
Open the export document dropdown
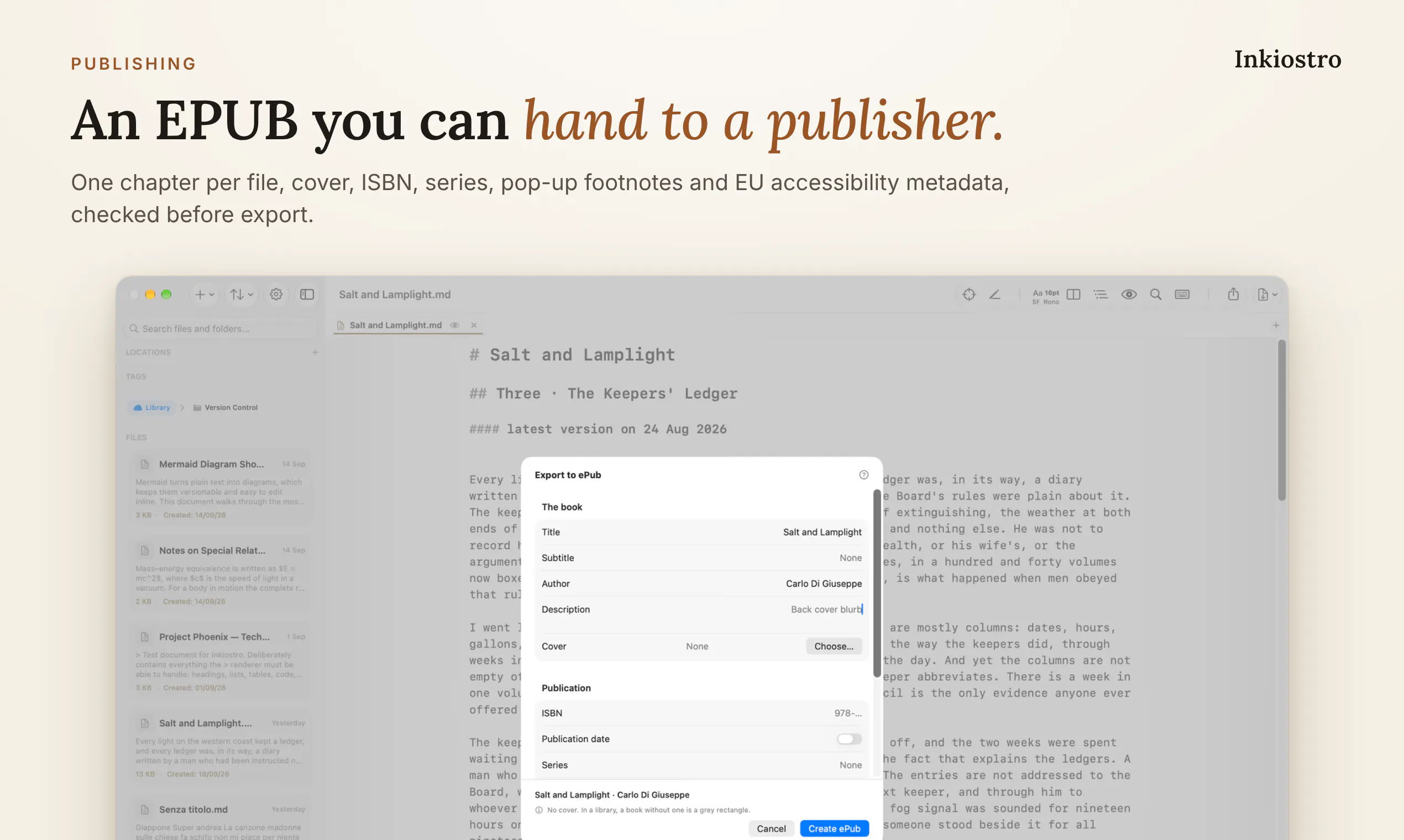[x=1267, y=295]
